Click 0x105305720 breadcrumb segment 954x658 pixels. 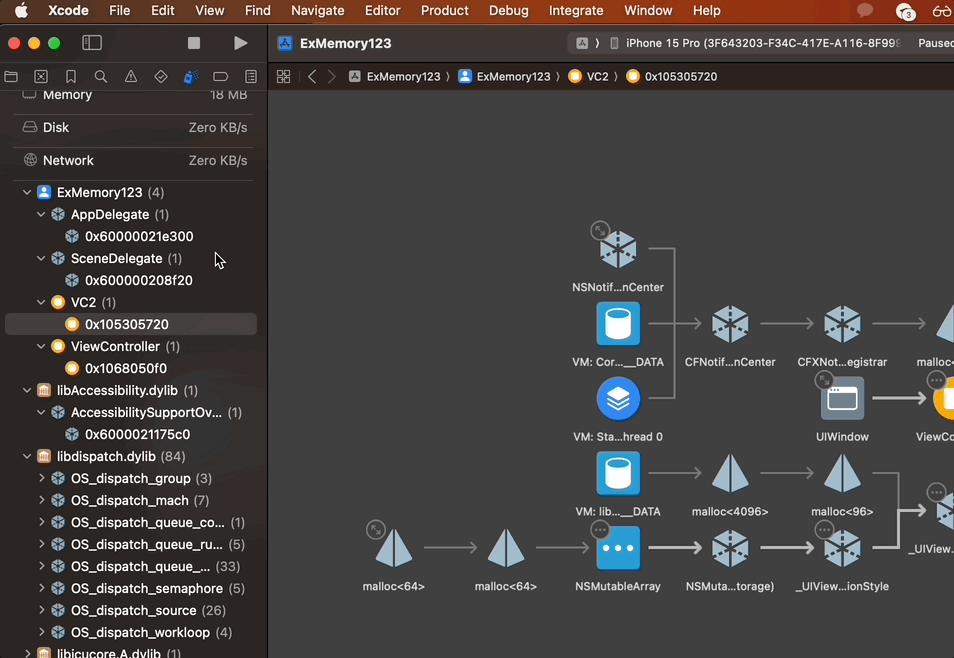point(672,77)
